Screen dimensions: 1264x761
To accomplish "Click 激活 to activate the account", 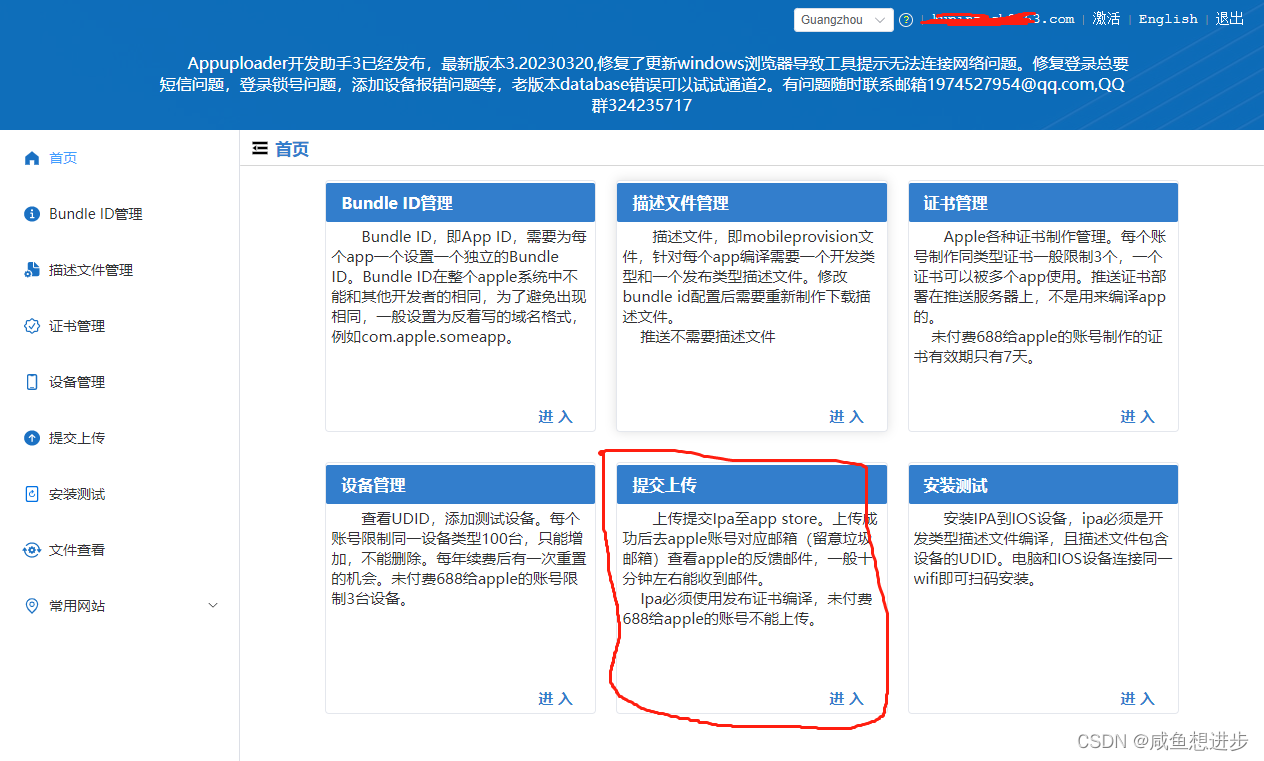I will pyautogui.click(x=1107, y=19).
